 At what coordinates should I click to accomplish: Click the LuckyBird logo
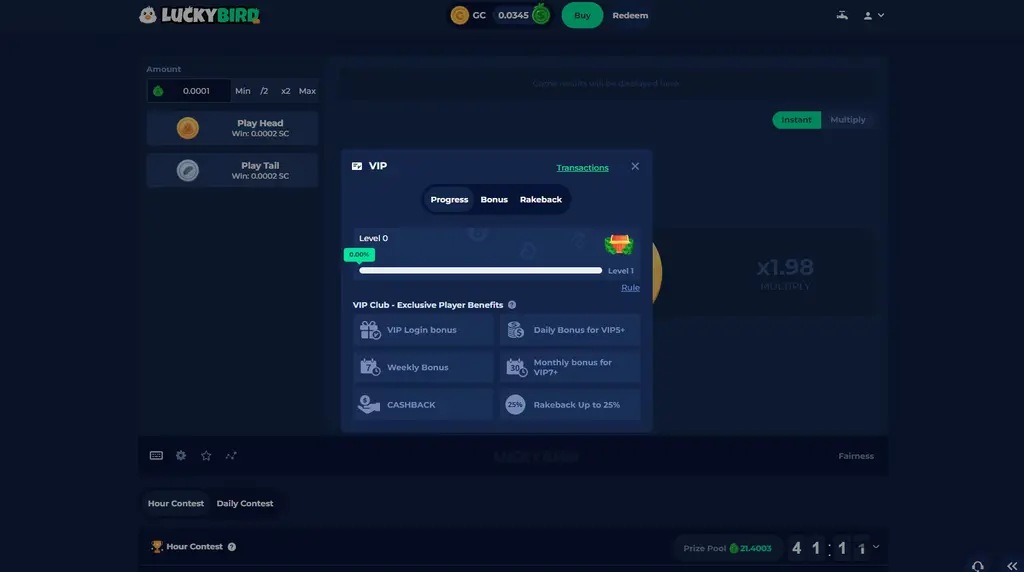click(x=199, y=15)
